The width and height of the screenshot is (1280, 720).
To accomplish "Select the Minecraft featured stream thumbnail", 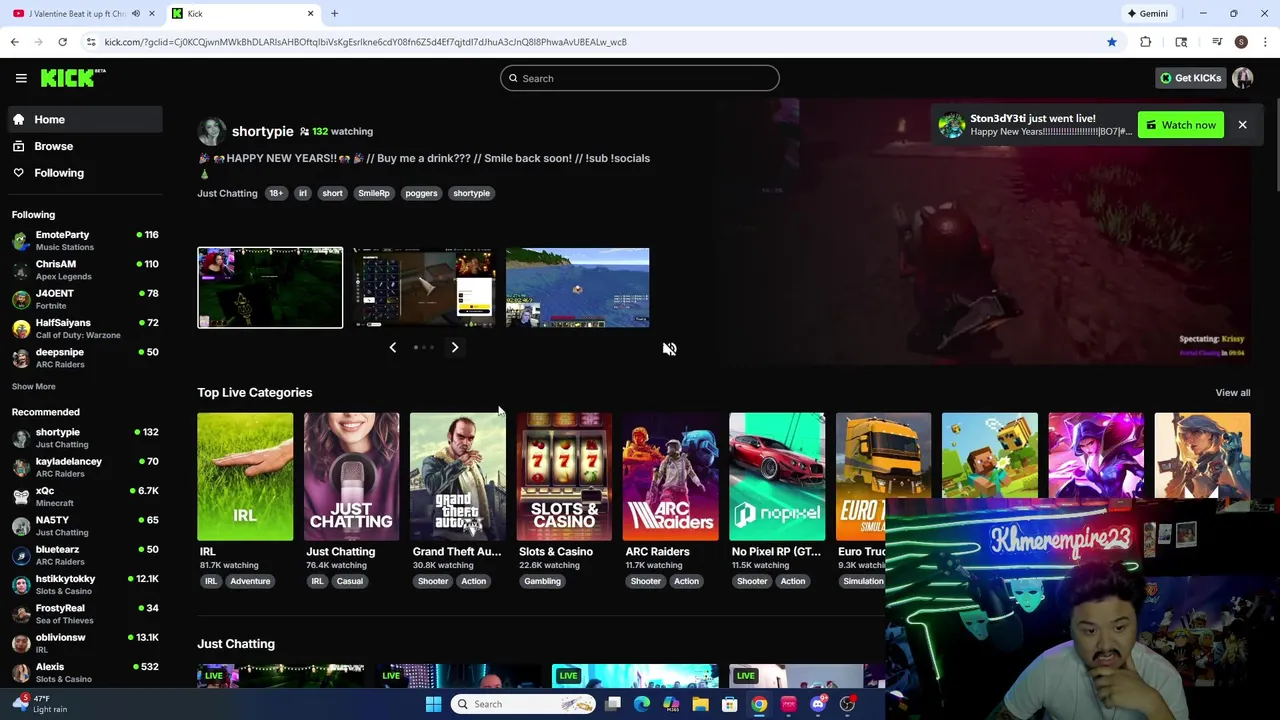I will pyautogui.click(x=577, y=287).
